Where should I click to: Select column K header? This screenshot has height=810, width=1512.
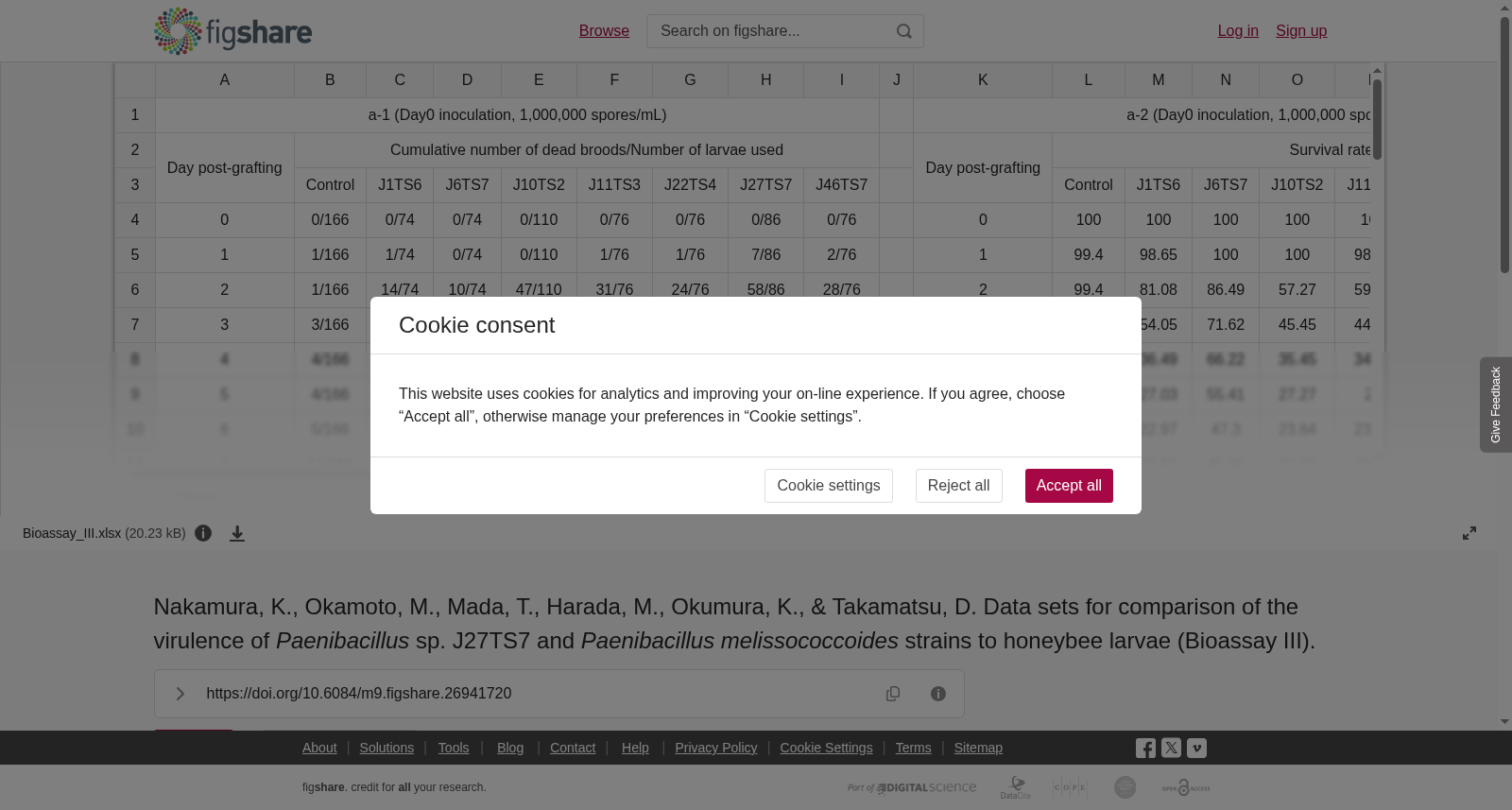(x=983, y=80)
